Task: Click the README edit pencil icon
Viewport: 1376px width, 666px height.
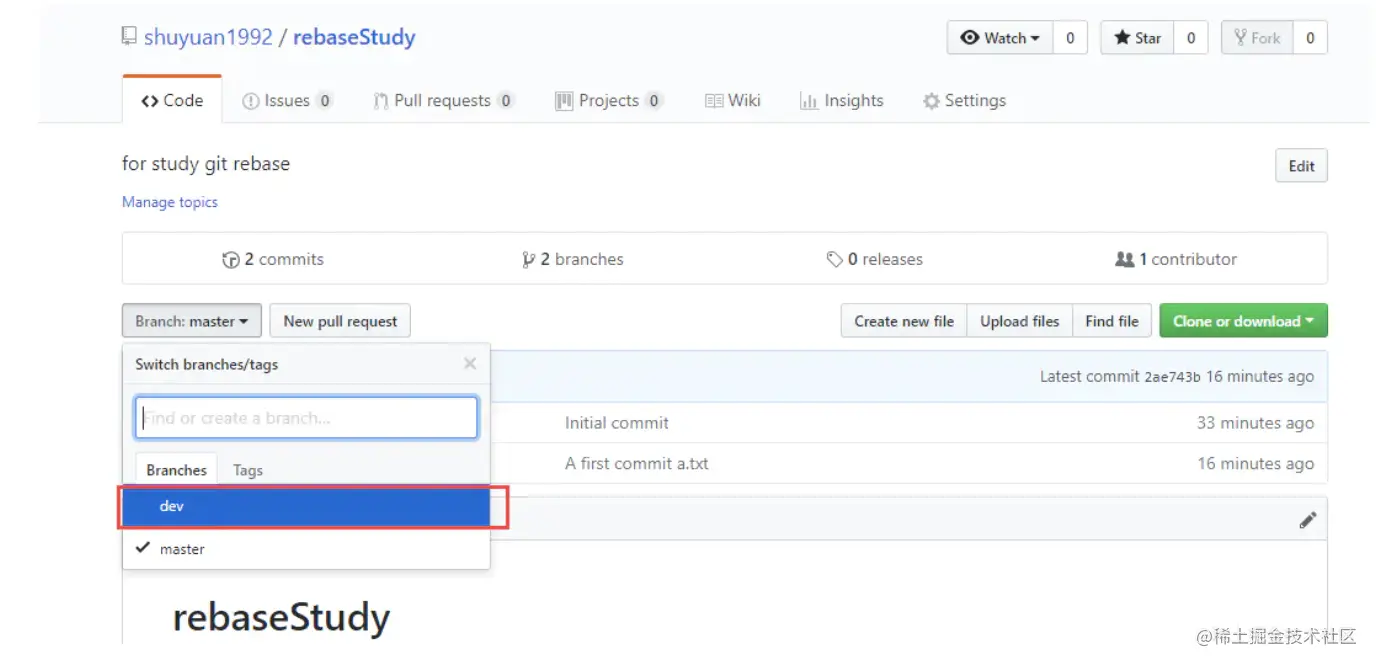Action: [x=1307, y=520]
